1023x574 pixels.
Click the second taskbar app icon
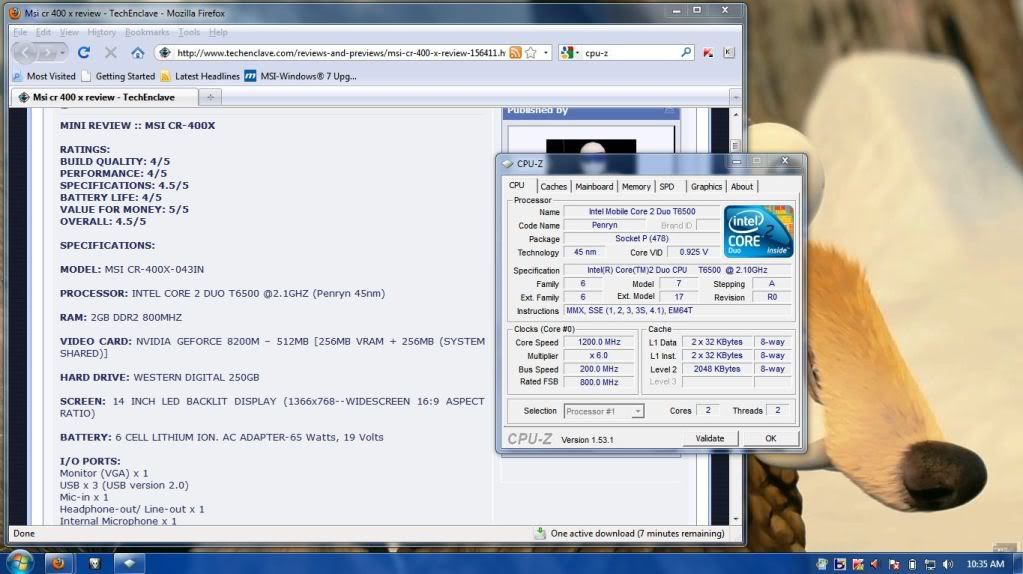pyautogui.click(x=95, y=563)
